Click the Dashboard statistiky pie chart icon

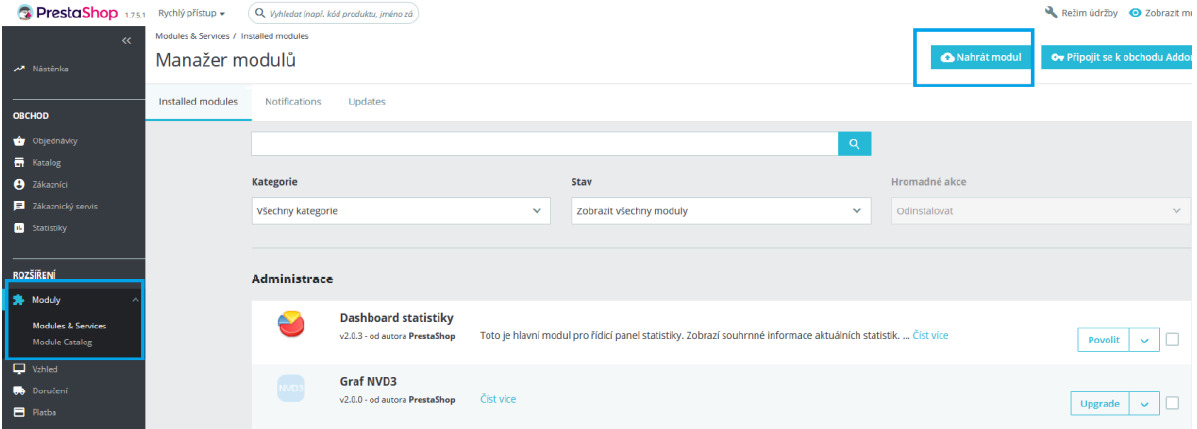(291, 325)
